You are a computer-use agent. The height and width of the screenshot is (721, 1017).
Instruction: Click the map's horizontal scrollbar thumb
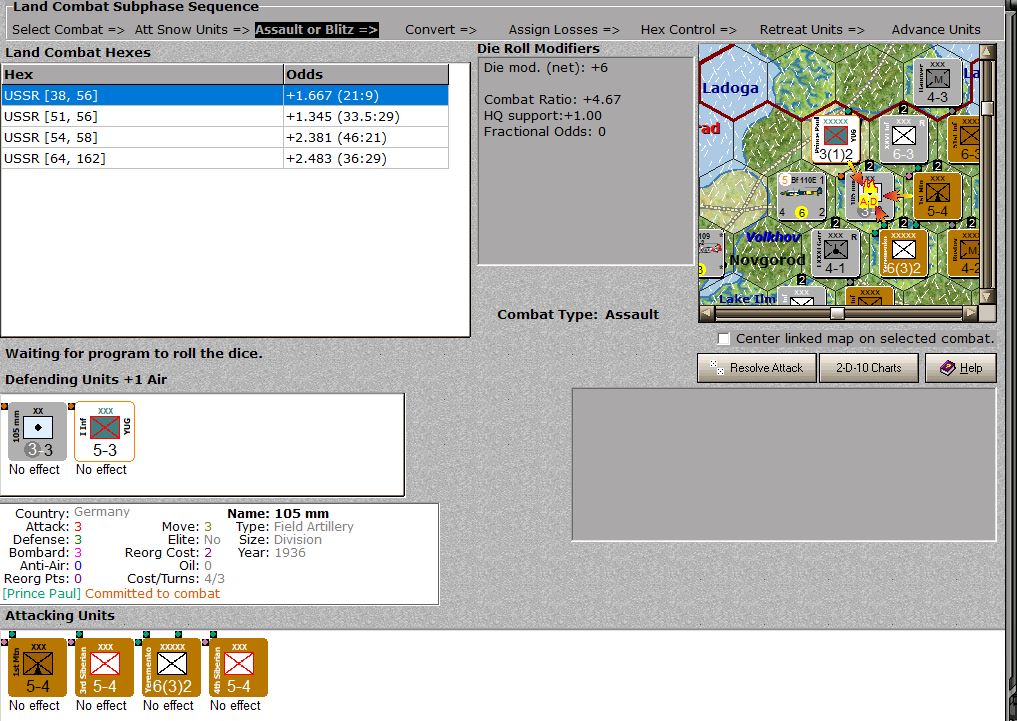tap(837, 314)
